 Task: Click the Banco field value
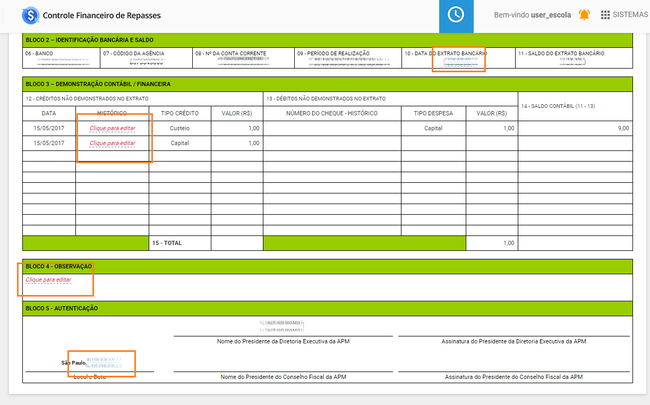(x=62, y=61)
